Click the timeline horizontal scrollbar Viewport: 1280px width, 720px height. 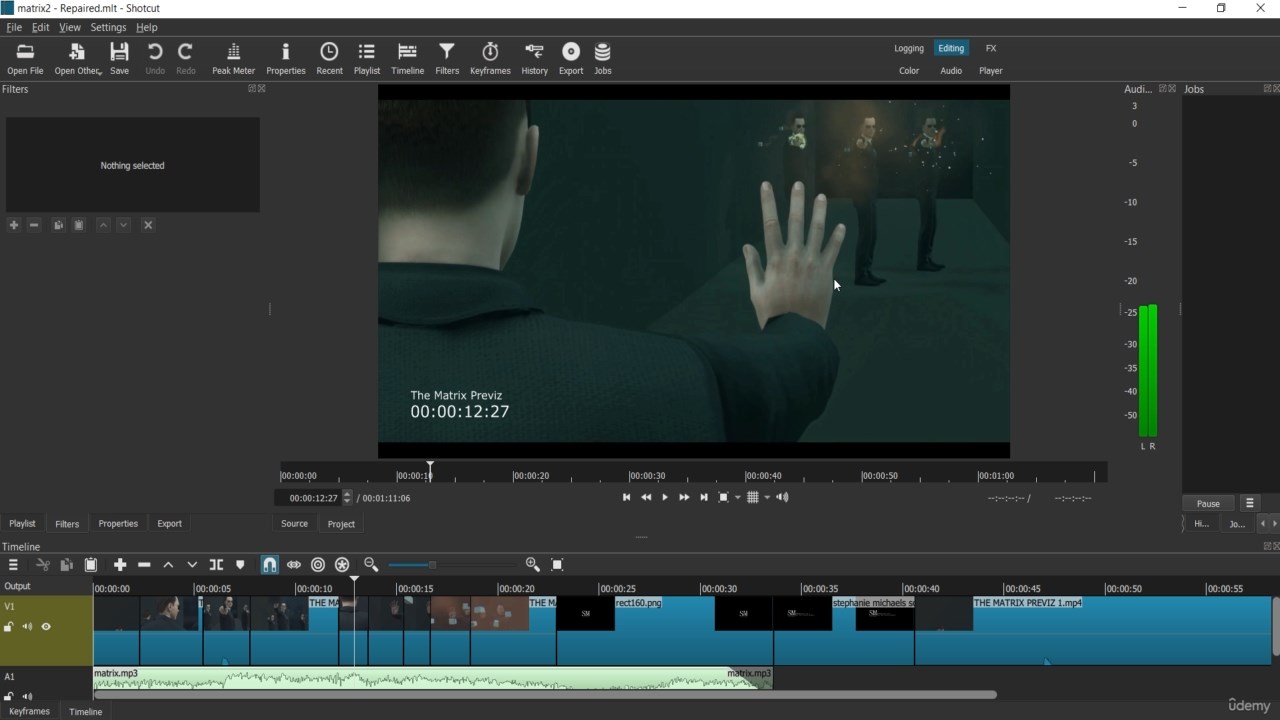pos(545,695)
